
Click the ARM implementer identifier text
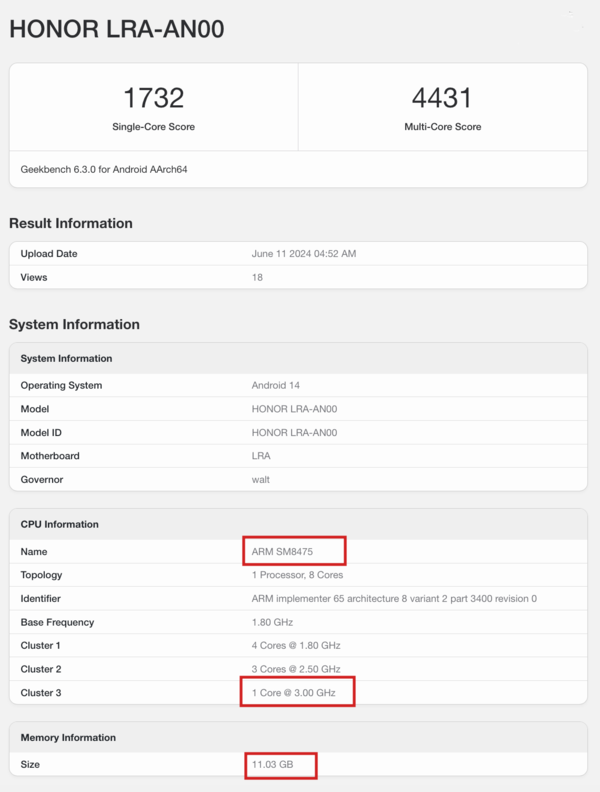pyautogui.click(x=394, y=598)
